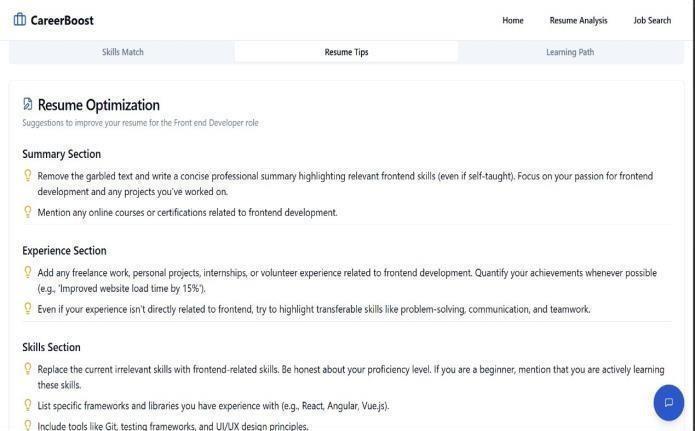Click lightbulb icon next to 'List specific frameworks'
This screenshot has height=431, width=695.
tap(28, 406)
